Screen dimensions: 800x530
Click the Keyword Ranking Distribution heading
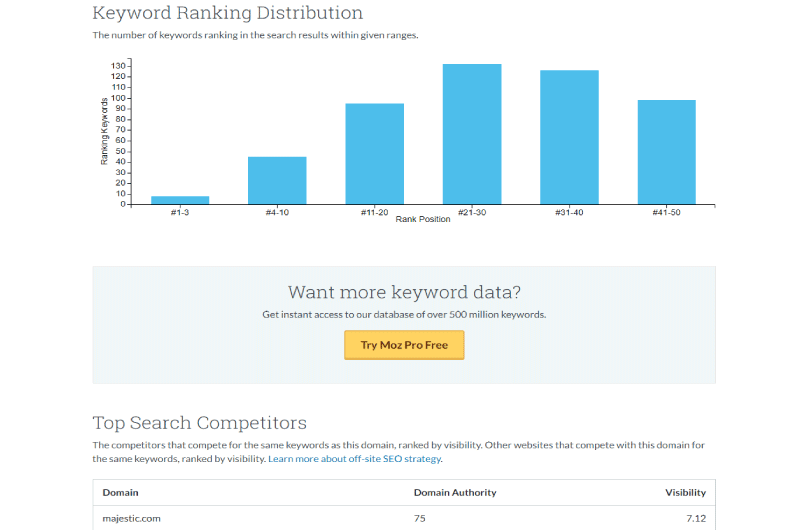[228, 13]
